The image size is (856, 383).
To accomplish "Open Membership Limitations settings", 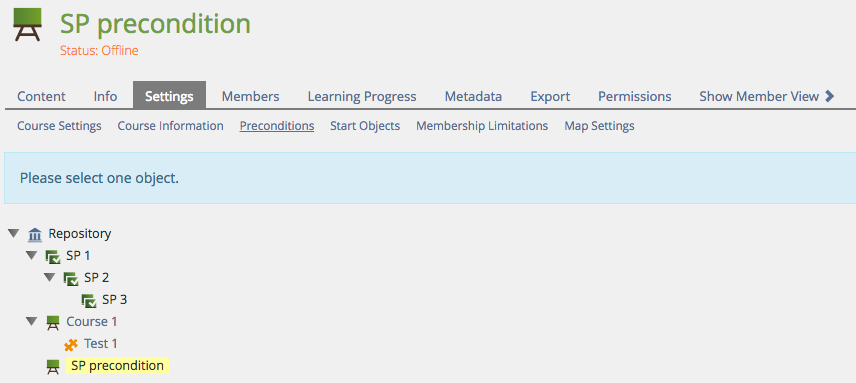I will pyautogui.click(x=482, y=126).
